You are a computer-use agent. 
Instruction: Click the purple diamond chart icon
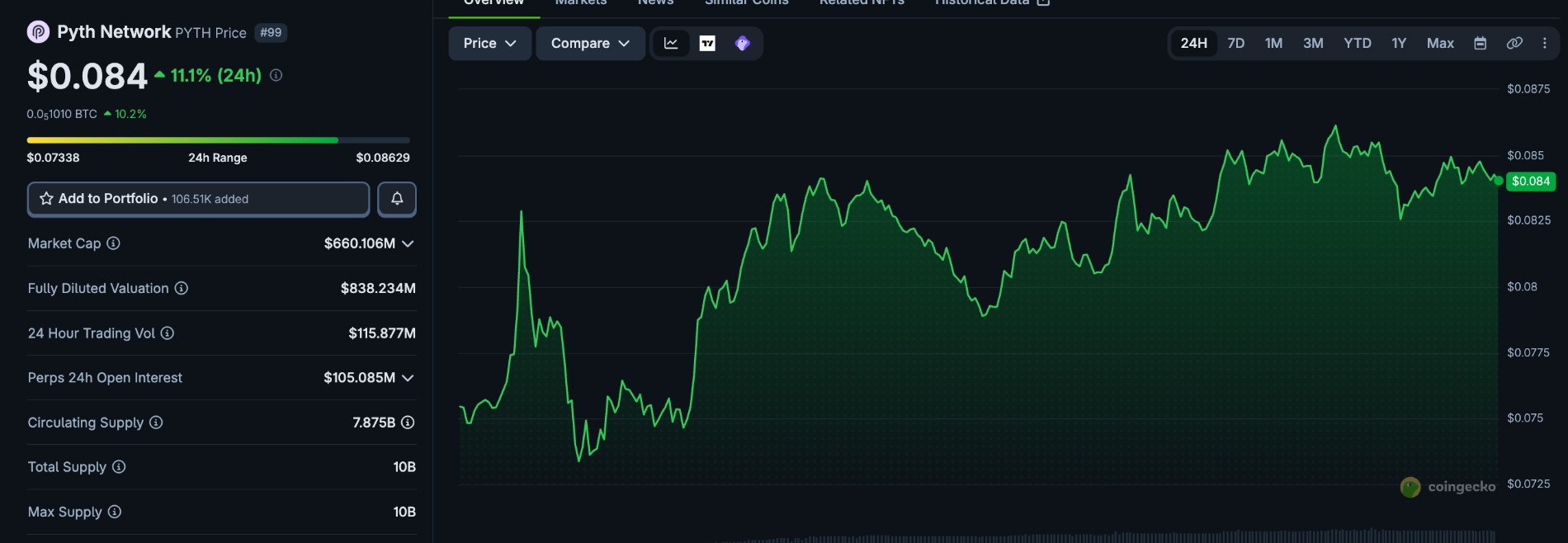click(743, 43)
